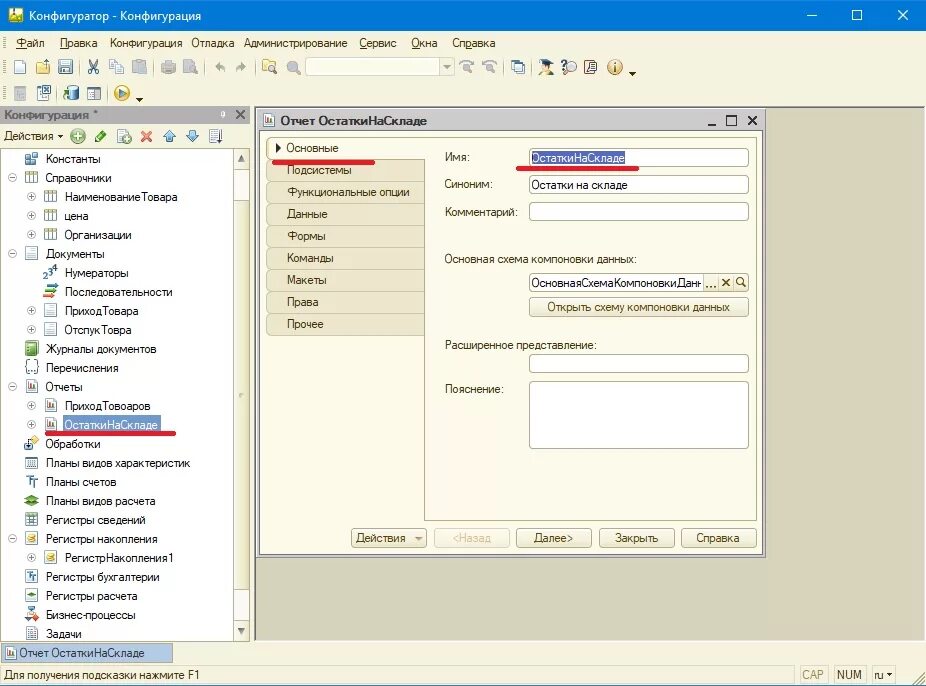Switch to the Функциональные опции tab
926x686 pixels.
tap(345, 192)
